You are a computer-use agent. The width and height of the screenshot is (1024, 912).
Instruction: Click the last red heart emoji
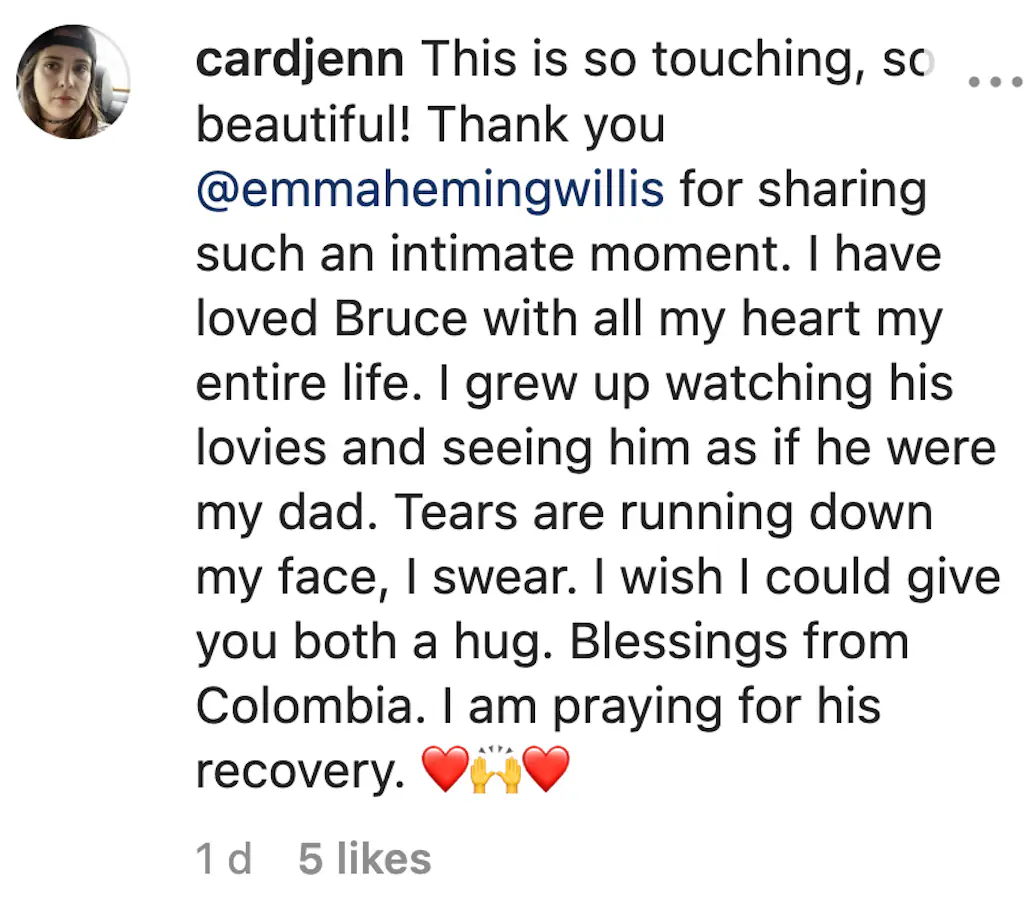pos(546,770)
